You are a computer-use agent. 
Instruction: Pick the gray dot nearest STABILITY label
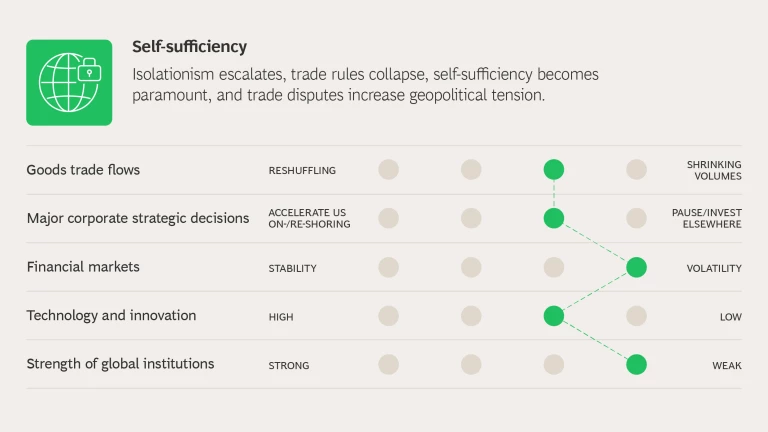[x=388, y=267]
